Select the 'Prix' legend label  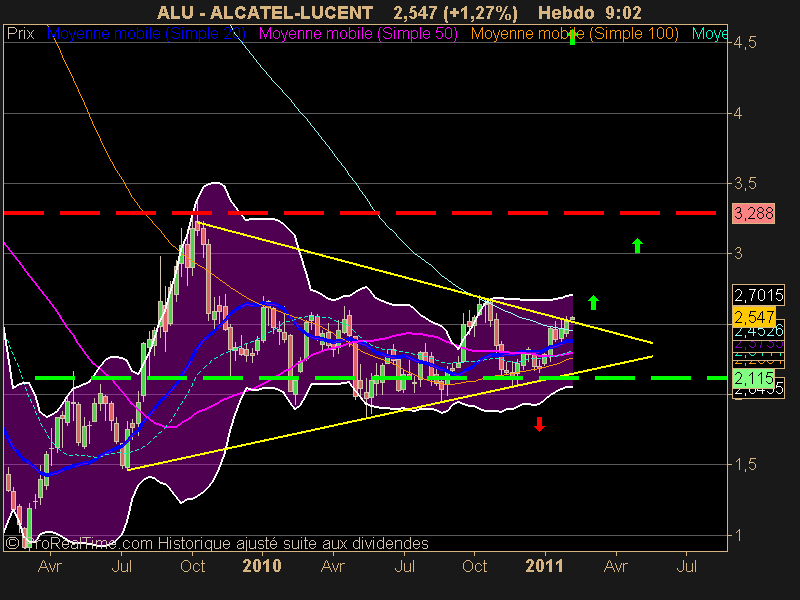coord(20,34)
